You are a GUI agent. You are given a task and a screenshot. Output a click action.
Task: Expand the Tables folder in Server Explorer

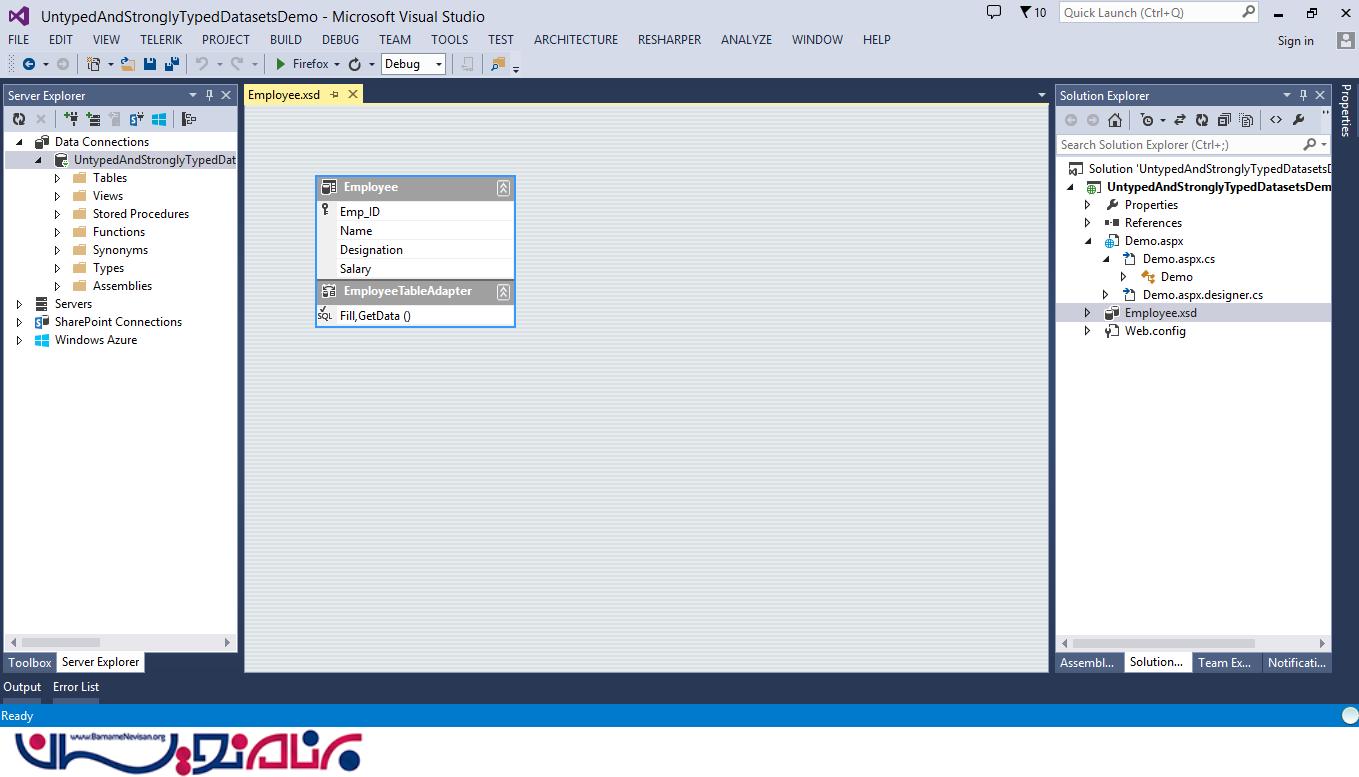58,178
